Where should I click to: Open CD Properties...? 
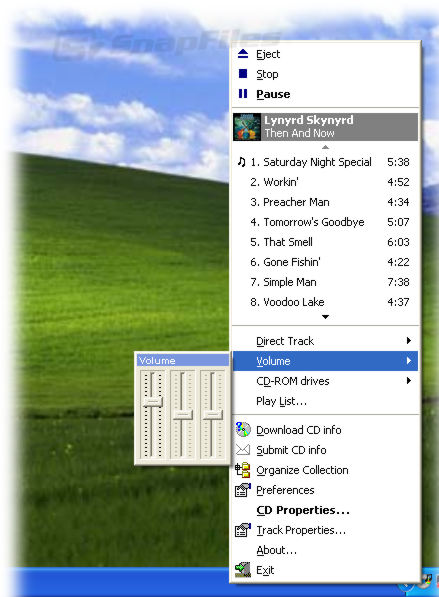pos(326,510)
